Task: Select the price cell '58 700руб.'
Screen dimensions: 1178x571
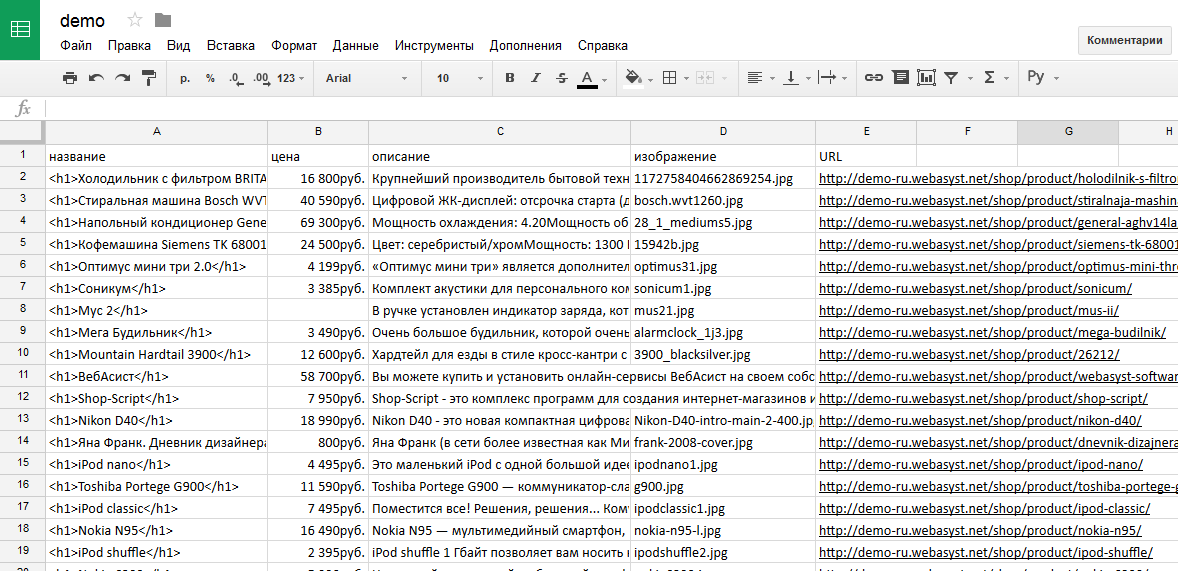Action: click(319, 376)
